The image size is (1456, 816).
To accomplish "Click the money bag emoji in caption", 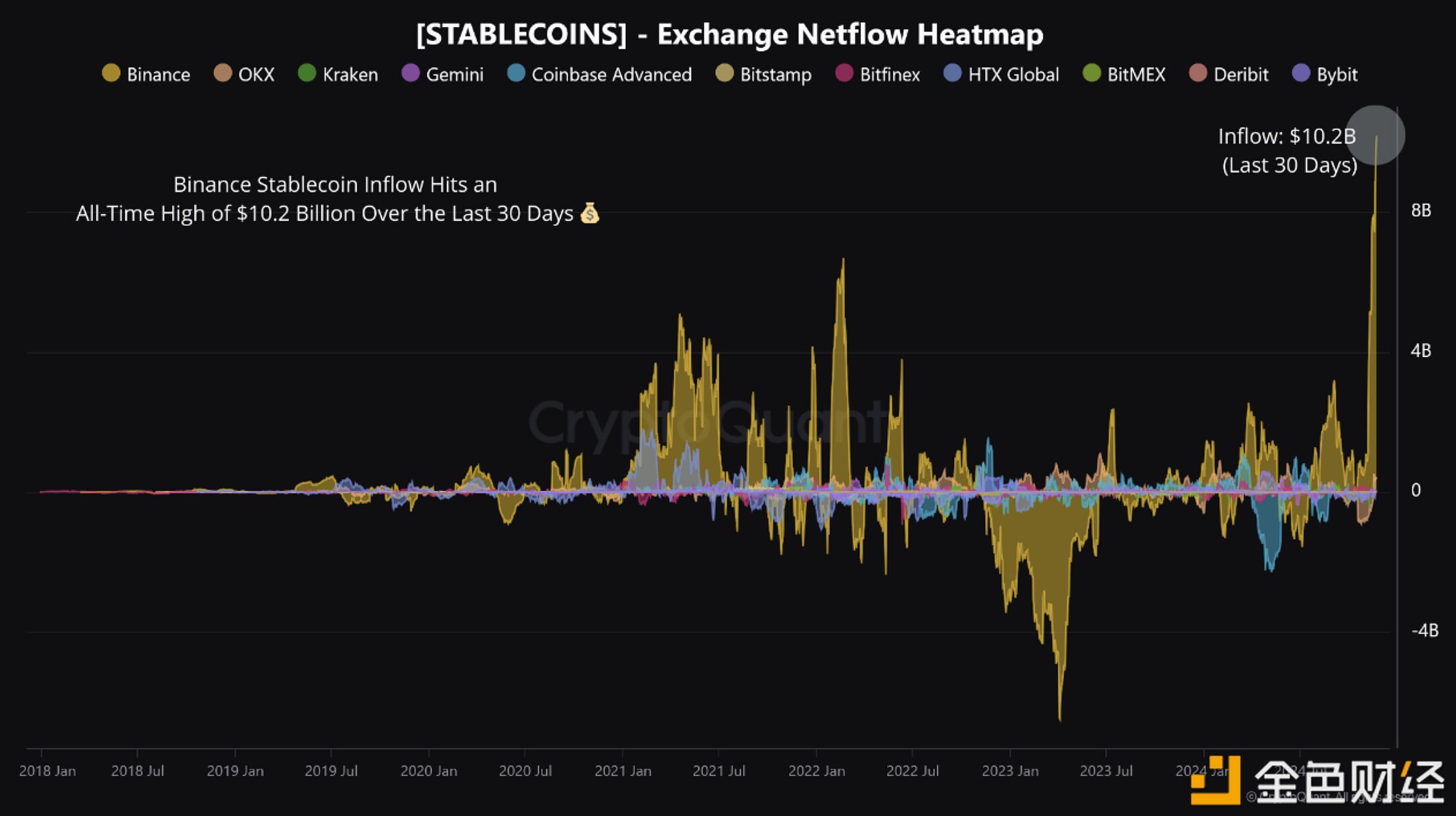I will [x=590, y=213].
